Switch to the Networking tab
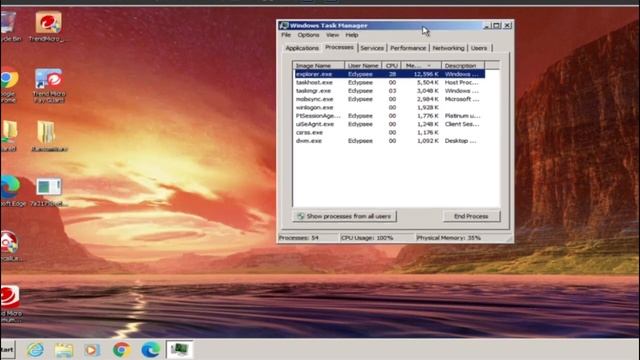This screenshot has width=640, height=360. (448, 48)
